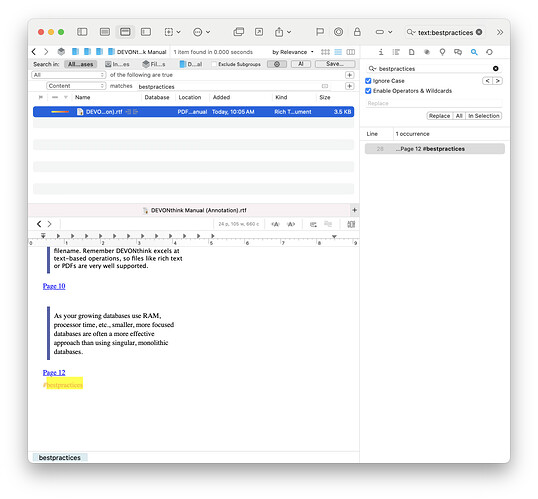
Task: Check the Exclude Subgroups checkbox
Action: point(214,64)
